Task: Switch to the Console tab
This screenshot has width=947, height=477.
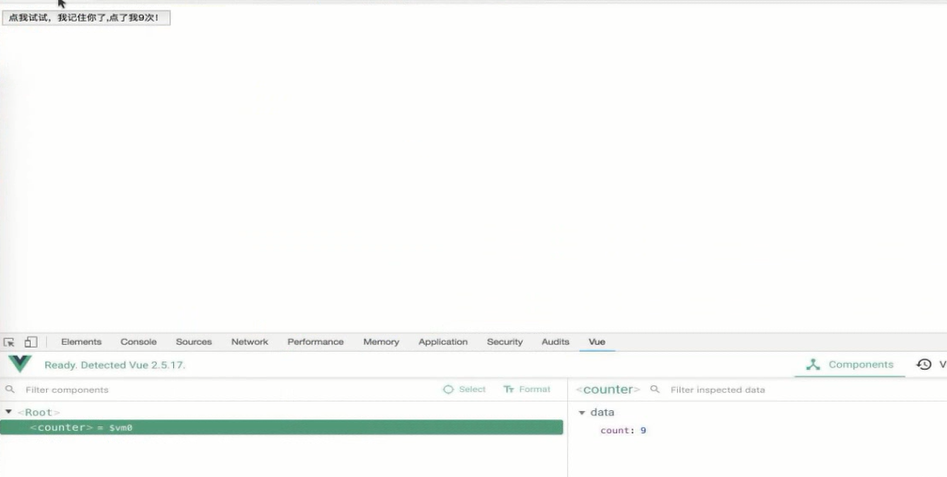Action: click(138, 342)
